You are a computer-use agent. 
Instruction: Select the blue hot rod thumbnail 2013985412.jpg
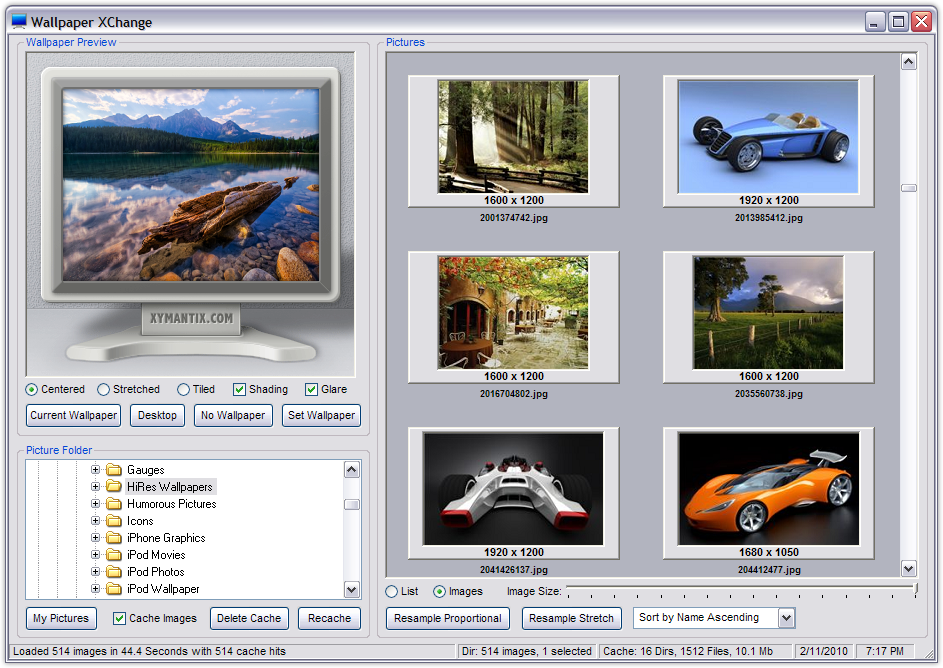768,137
